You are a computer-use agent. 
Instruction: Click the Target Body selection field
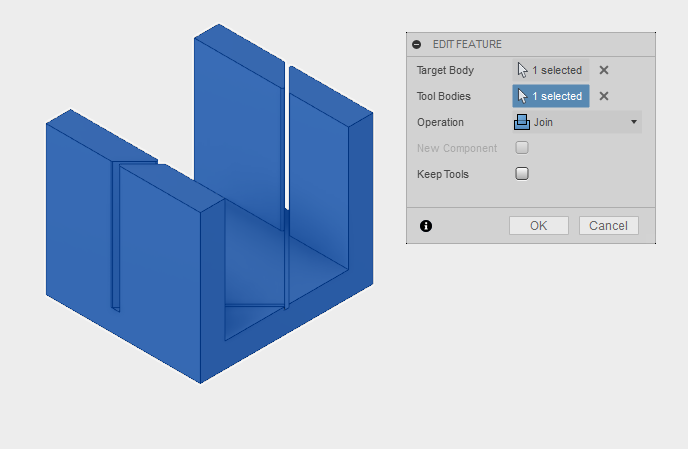tap(551, 70)
